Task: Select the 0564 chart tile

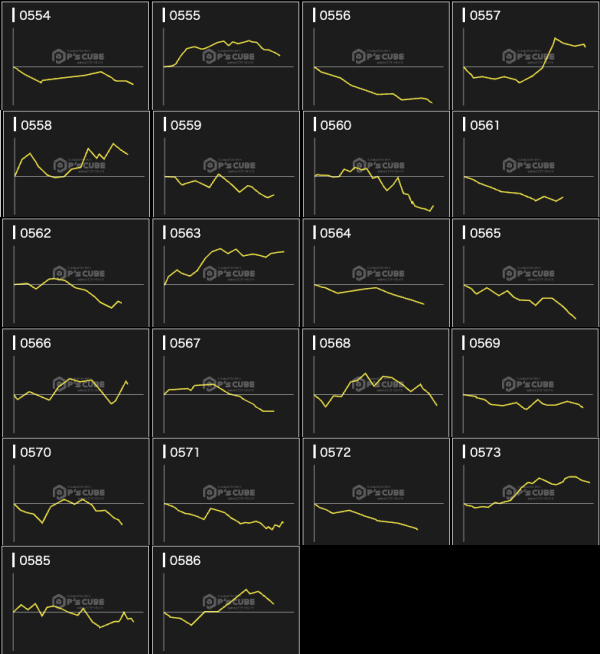Action: click(375, 273)
